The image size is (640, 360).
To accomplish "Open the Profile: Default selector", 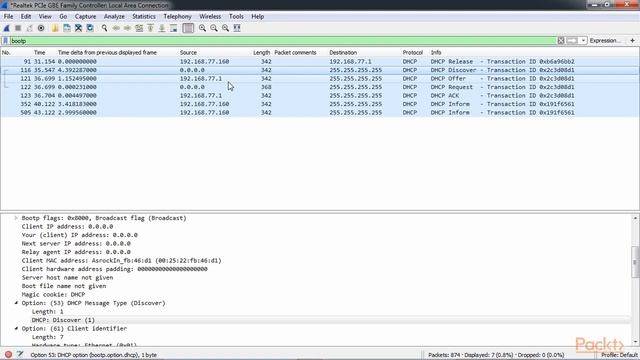I will 618,355.
